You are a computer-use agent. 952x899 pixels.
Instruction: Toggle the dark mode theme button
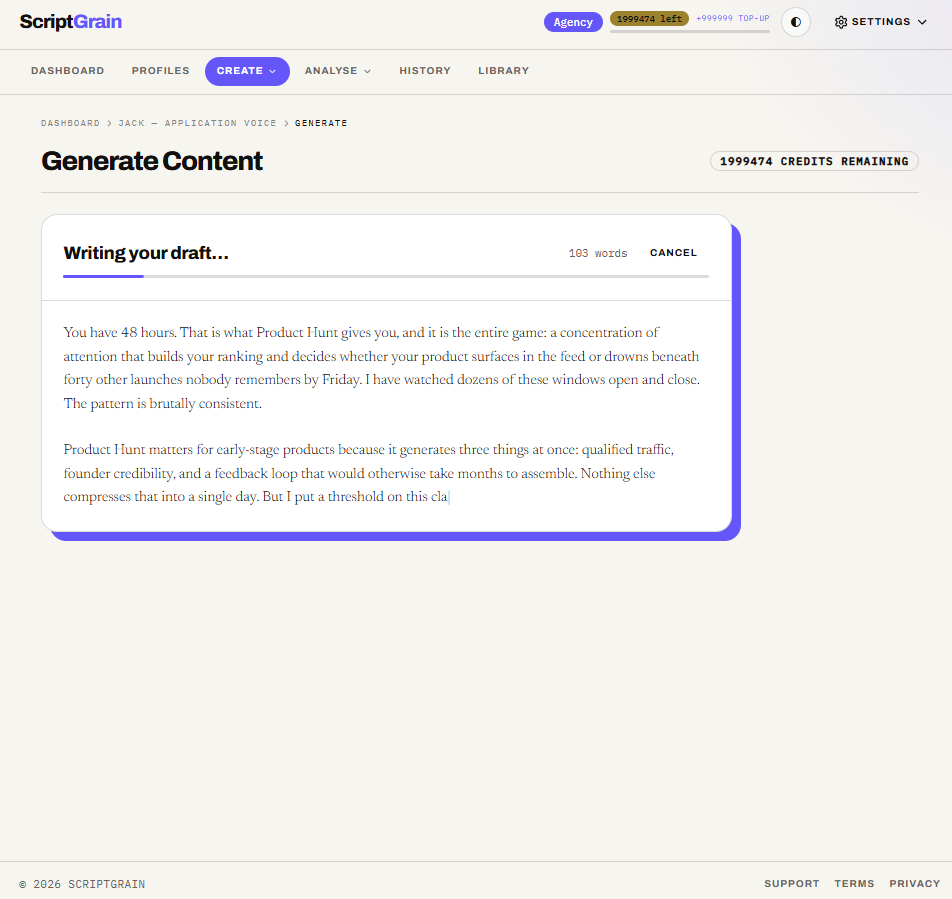[795, 22]
